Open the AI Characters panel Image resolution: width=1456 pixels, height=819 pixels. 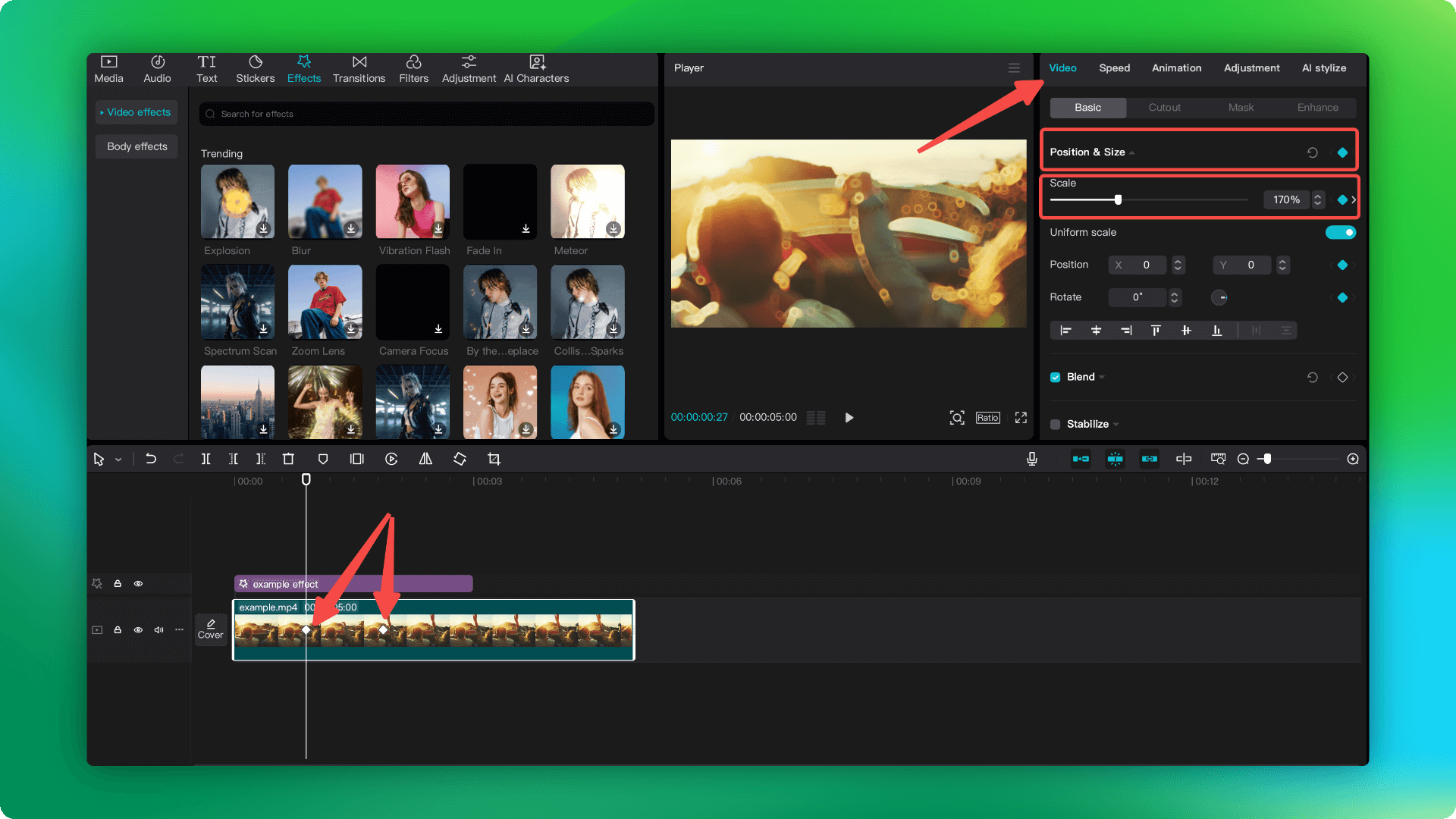[536, 69]
